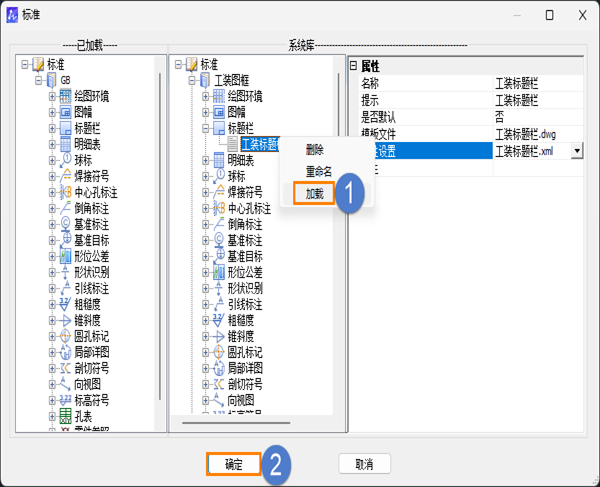The image size is (600, 487).
Task: Select 焊接符号 in the 系统库 tree
Action: click(x=245, y=192)
